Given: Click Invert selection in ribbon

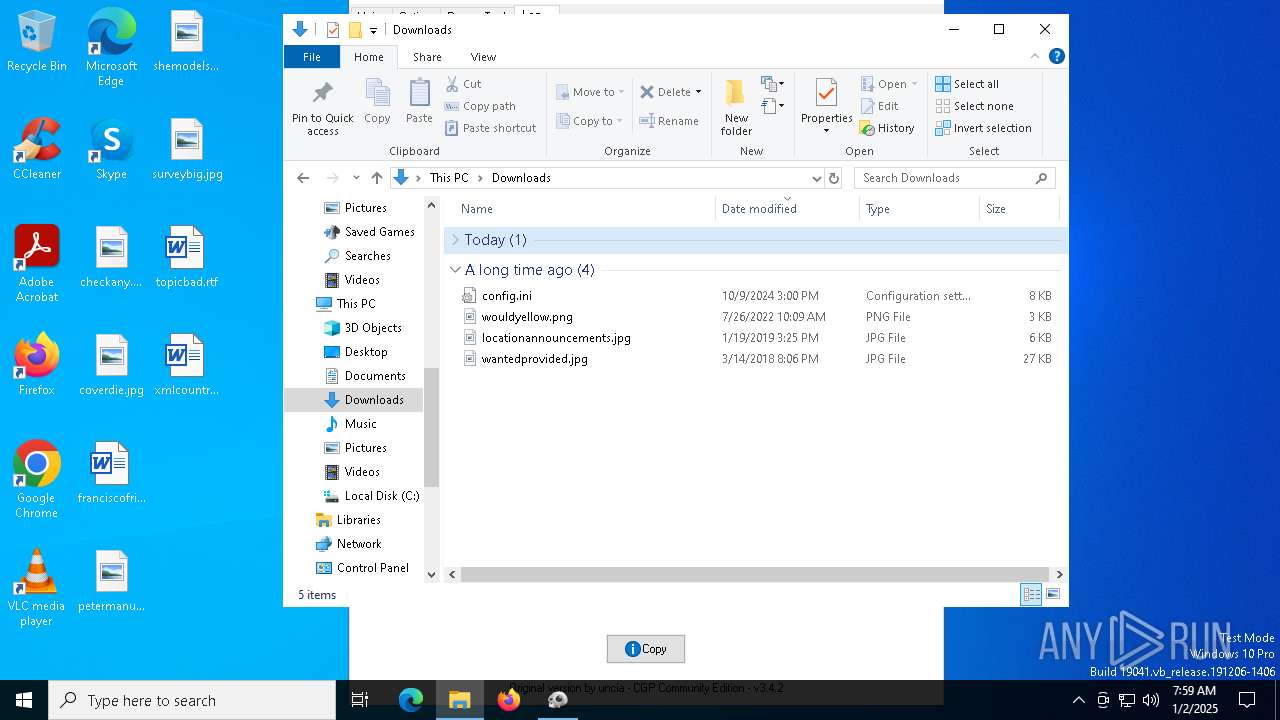Looking at the screenshot, I should 983,128.
